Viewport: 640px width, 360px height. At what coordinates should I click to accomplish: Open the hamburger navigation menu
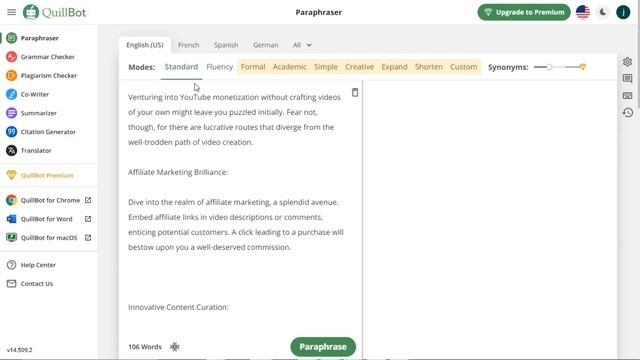pyautogui.click(x=11, y=12)
